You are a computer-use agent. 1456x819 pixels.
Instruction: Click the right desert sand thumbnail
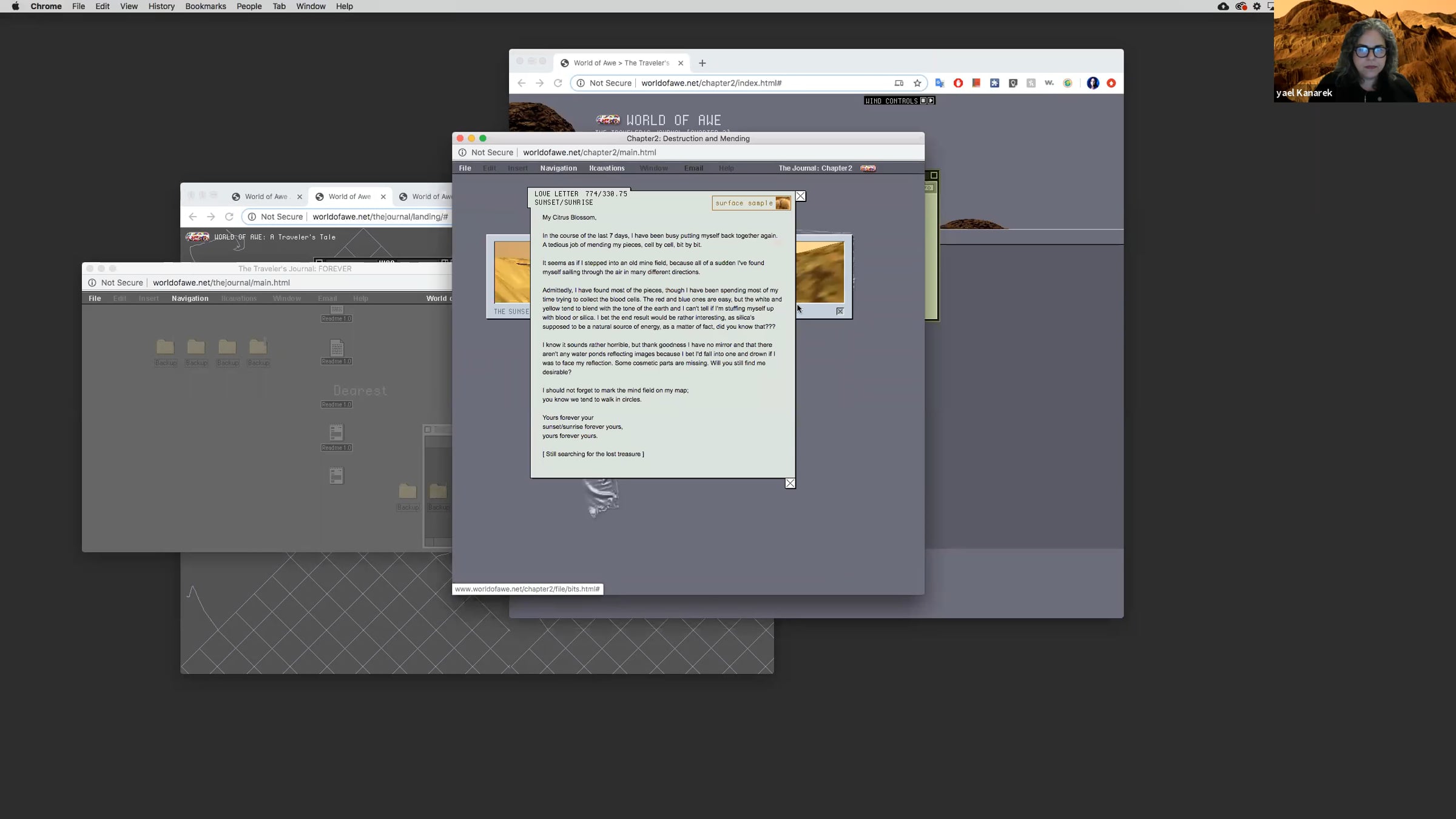820,272
